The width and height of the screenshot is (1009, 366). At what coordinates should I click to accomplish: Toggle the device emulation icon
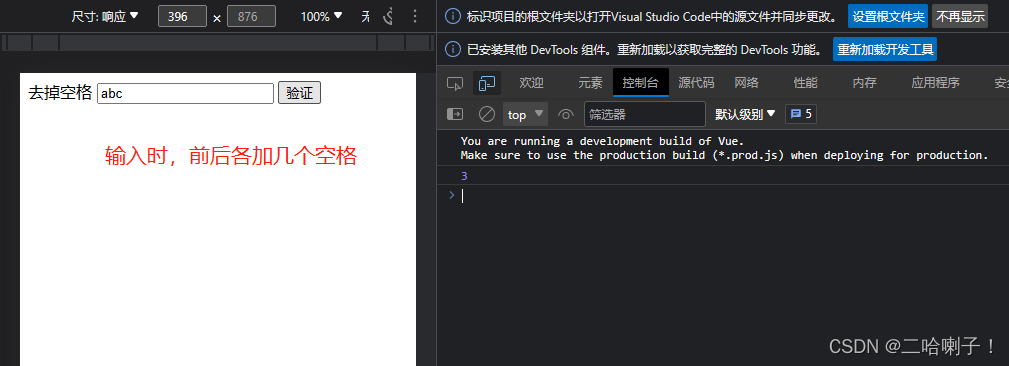[x=487, y=83]
